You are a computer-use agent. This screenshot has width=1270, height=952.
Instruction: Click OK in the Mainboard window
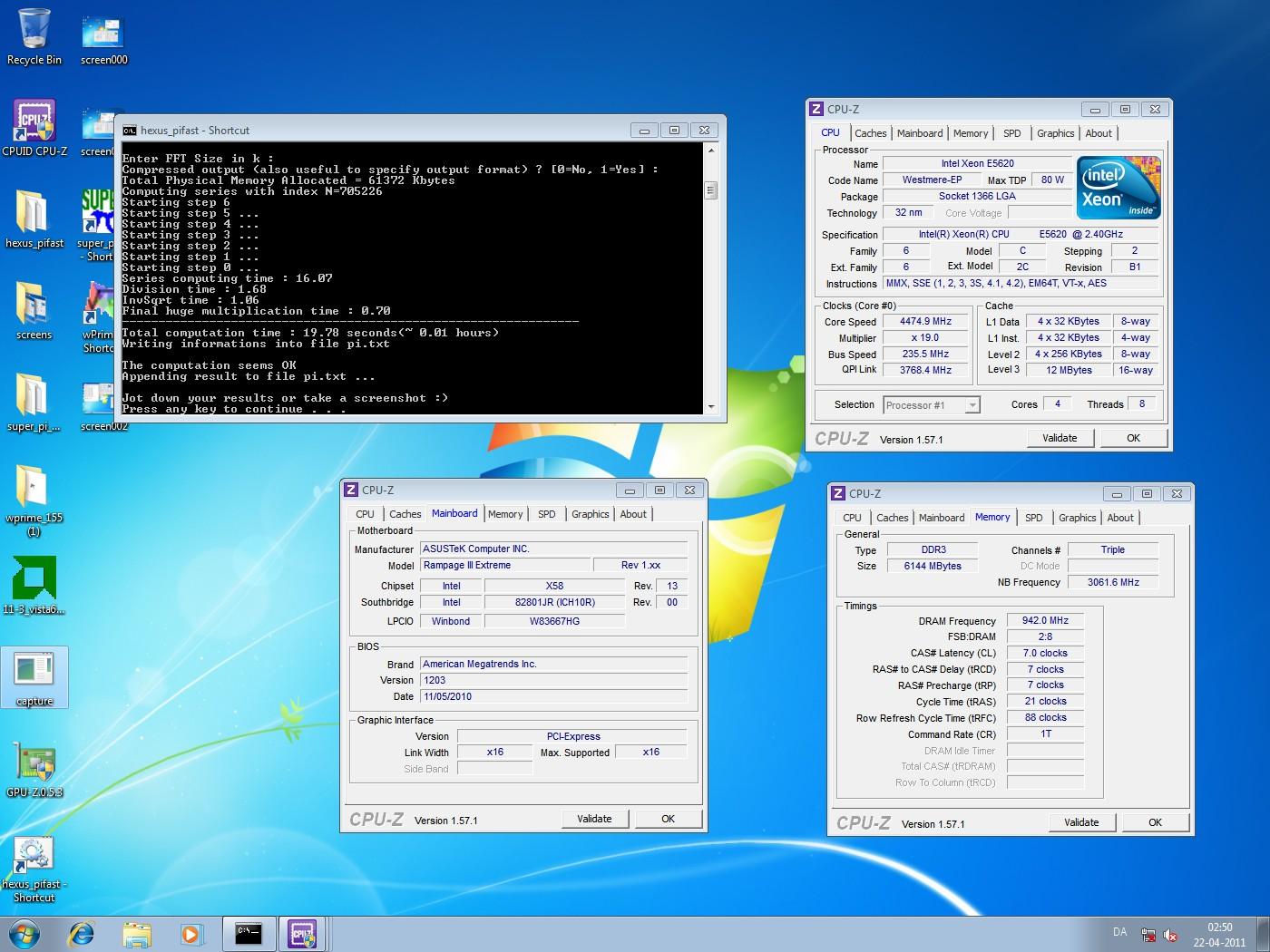click(x=668, y=819)
